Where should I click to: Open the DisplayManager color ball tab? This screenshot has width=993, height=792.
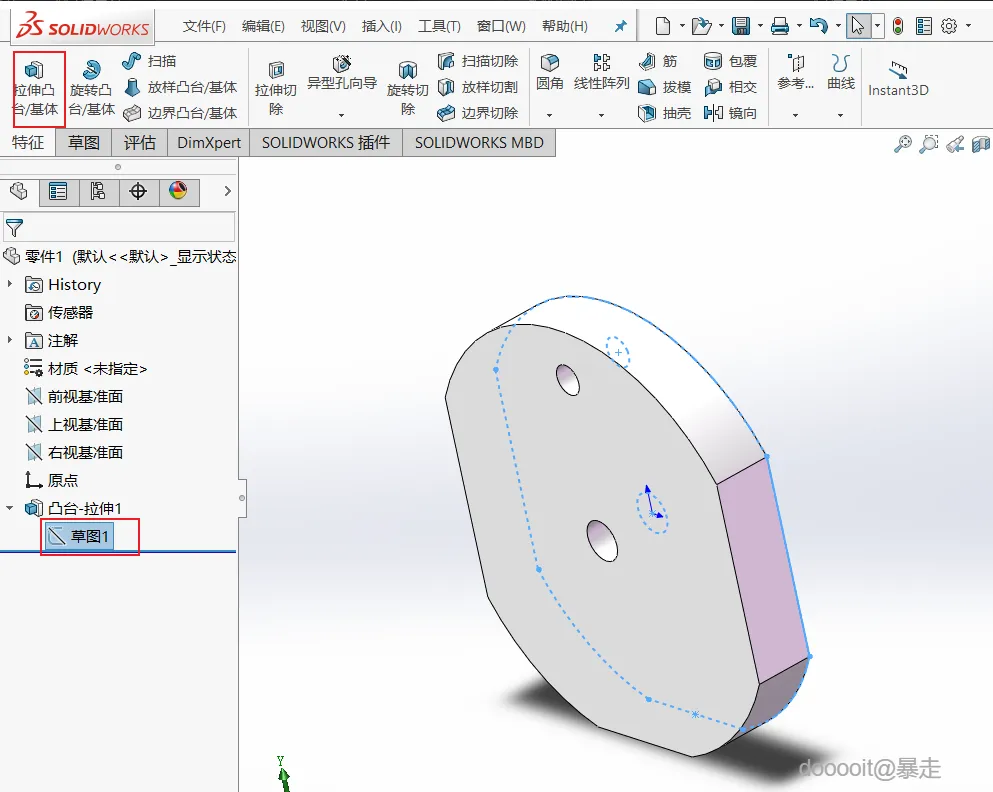pyautogui.click(x=178, y=191)
